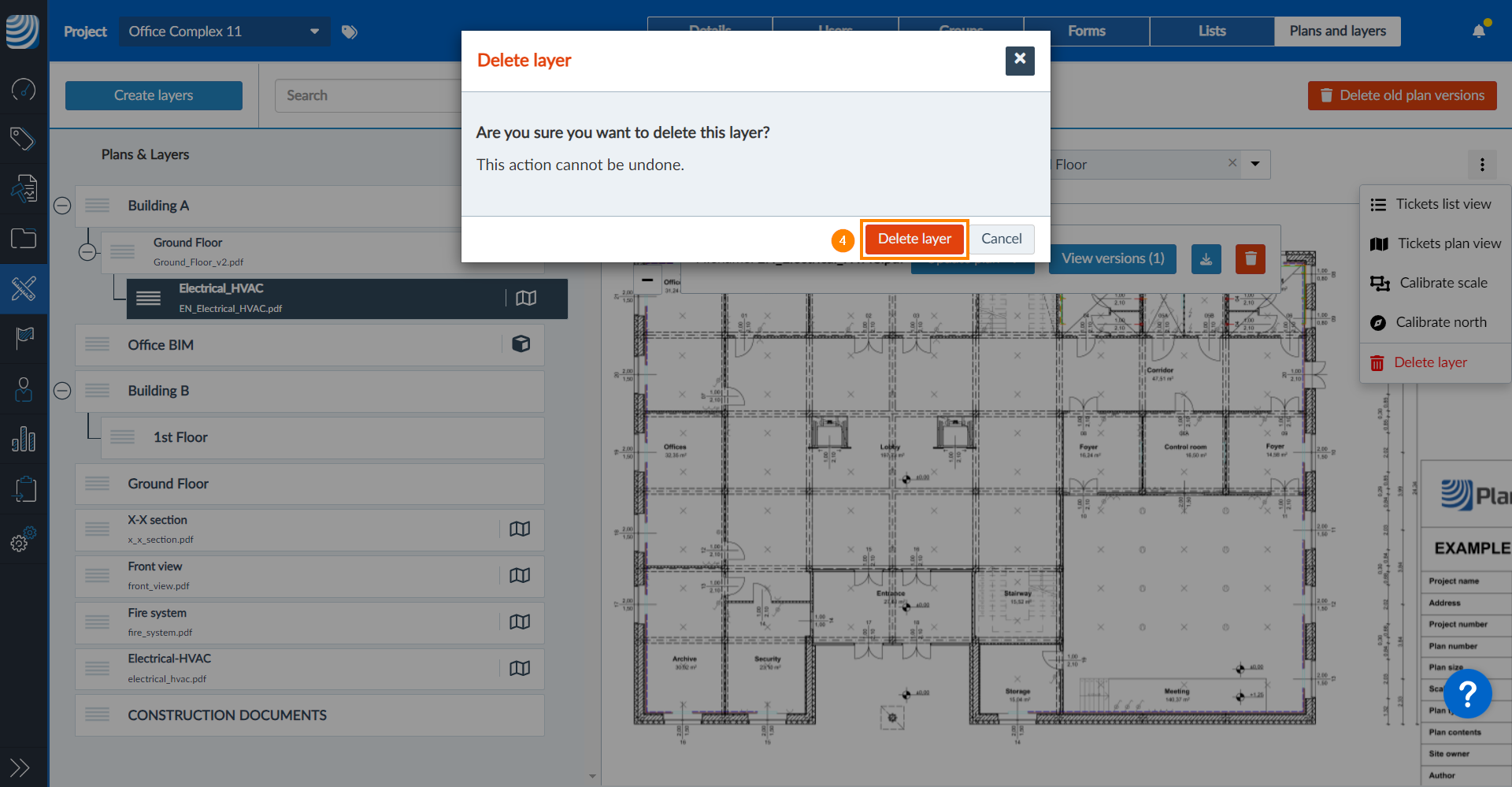Open the settings gear in sidebar

click(x=23, y=540)
